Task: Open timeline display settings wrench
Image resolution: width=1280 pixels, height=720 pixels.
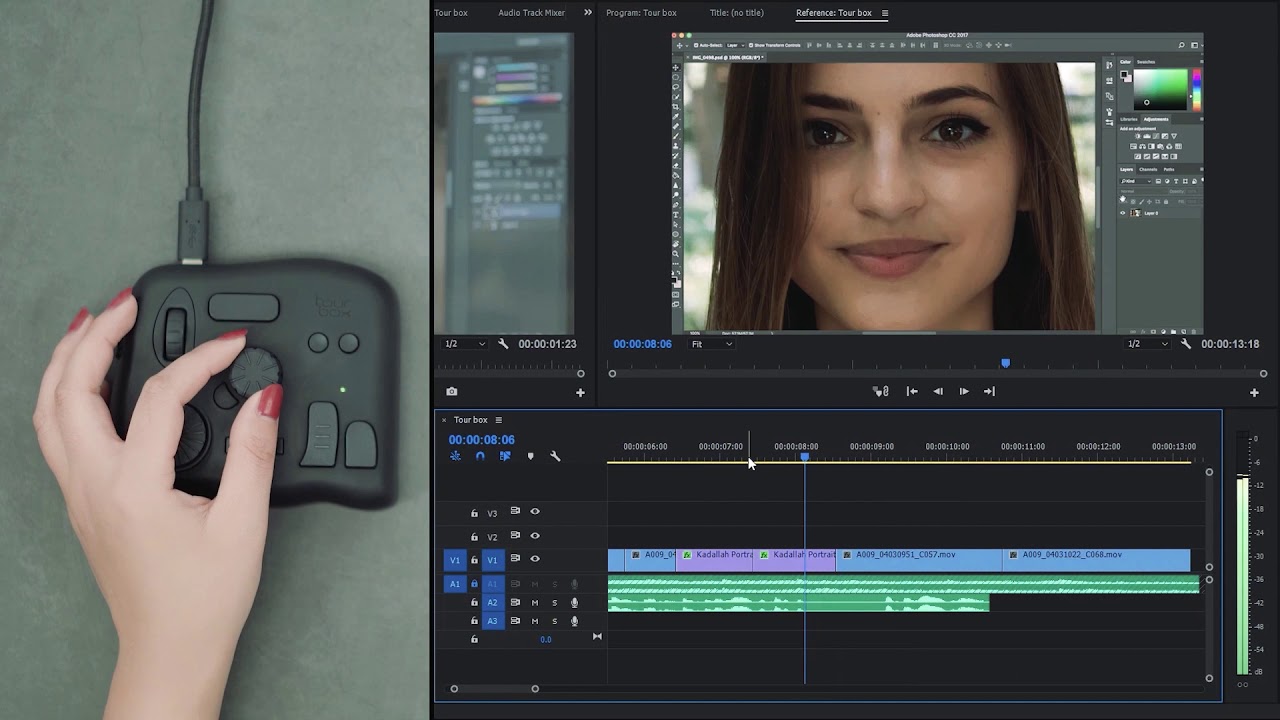Action: 555,456
